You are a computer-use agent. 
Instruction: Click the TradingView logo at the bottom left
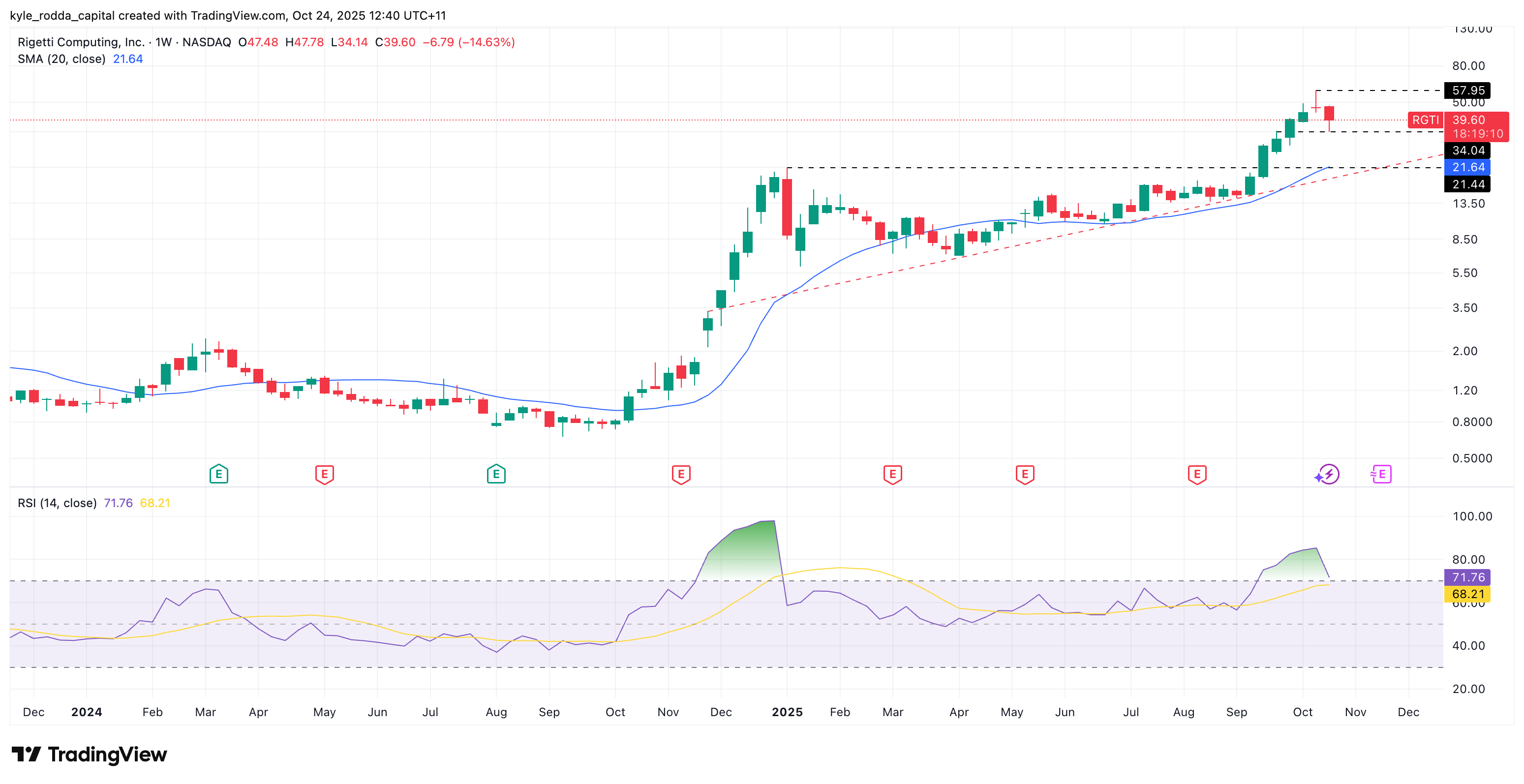coord(90,754)
